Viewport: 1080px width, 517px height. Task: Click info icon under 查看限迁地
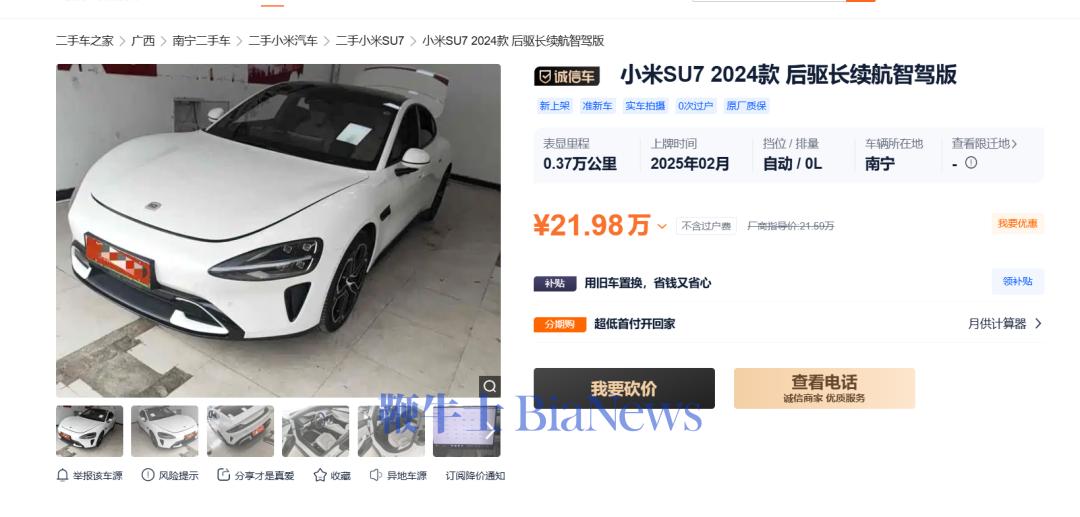pos(971,163)
